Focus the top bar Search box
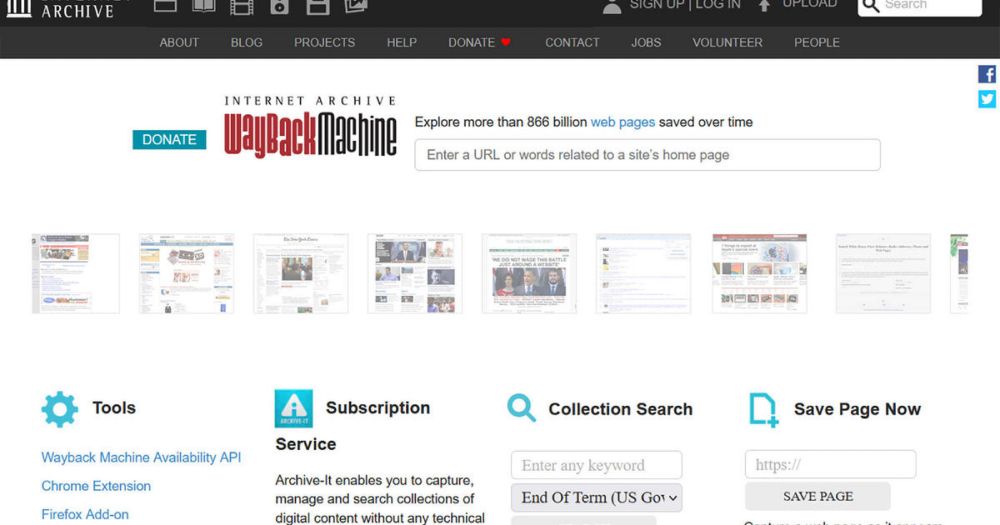Screen dimensions: 1000x525 click(919, 6)
